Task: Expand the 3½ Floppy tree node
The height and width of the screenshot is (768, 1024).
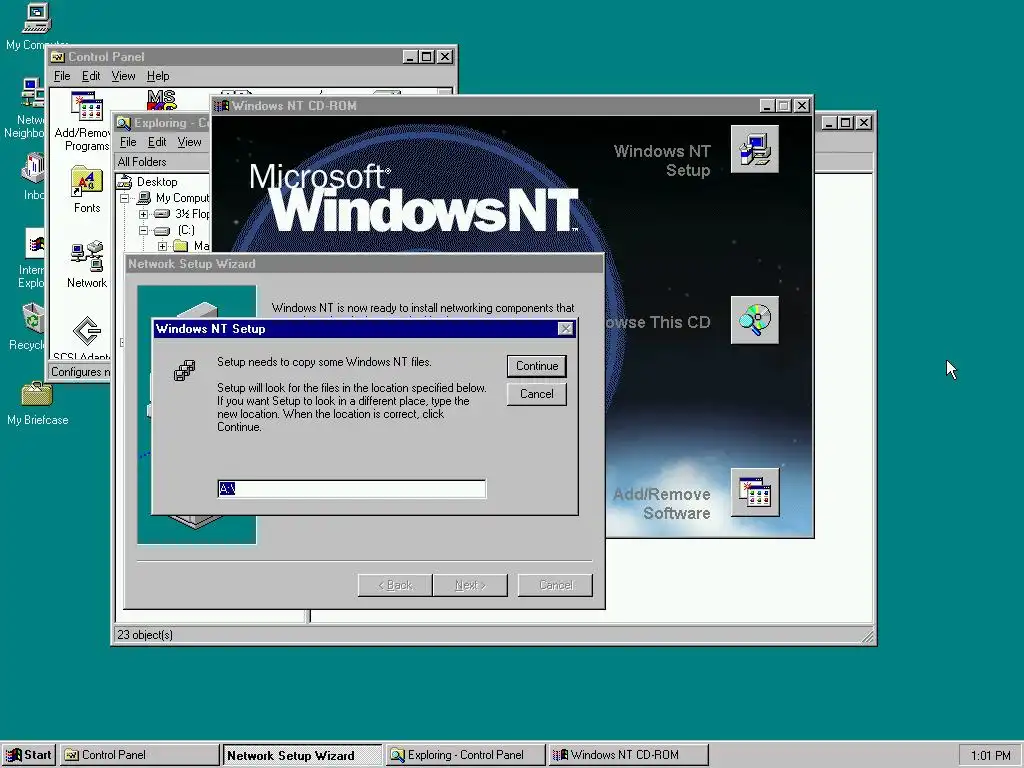Action: [144, 214]
